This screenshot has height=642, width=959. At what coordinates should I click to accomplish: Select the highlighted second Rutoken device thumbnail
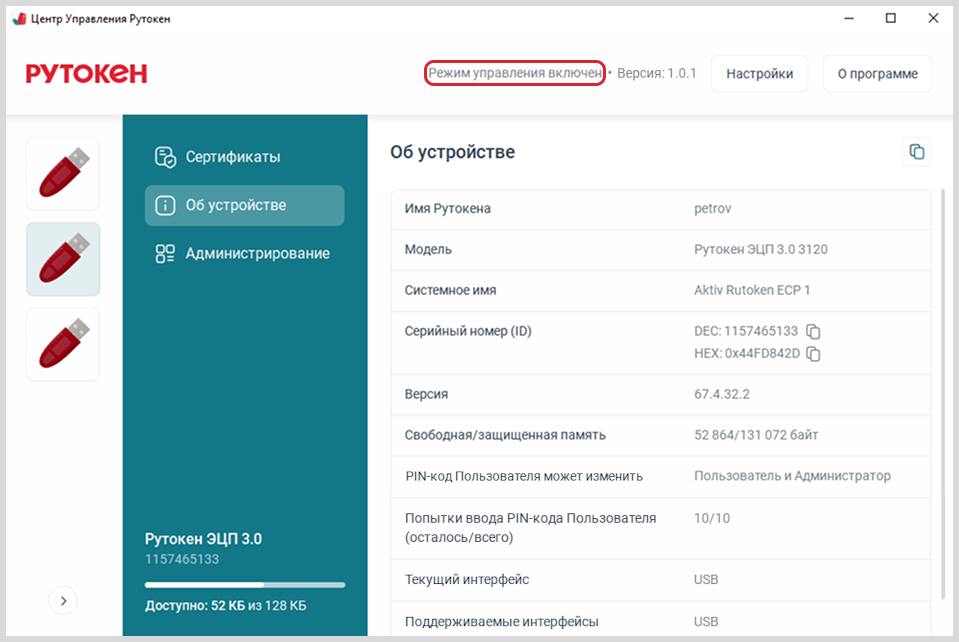[x=63, y=259]
